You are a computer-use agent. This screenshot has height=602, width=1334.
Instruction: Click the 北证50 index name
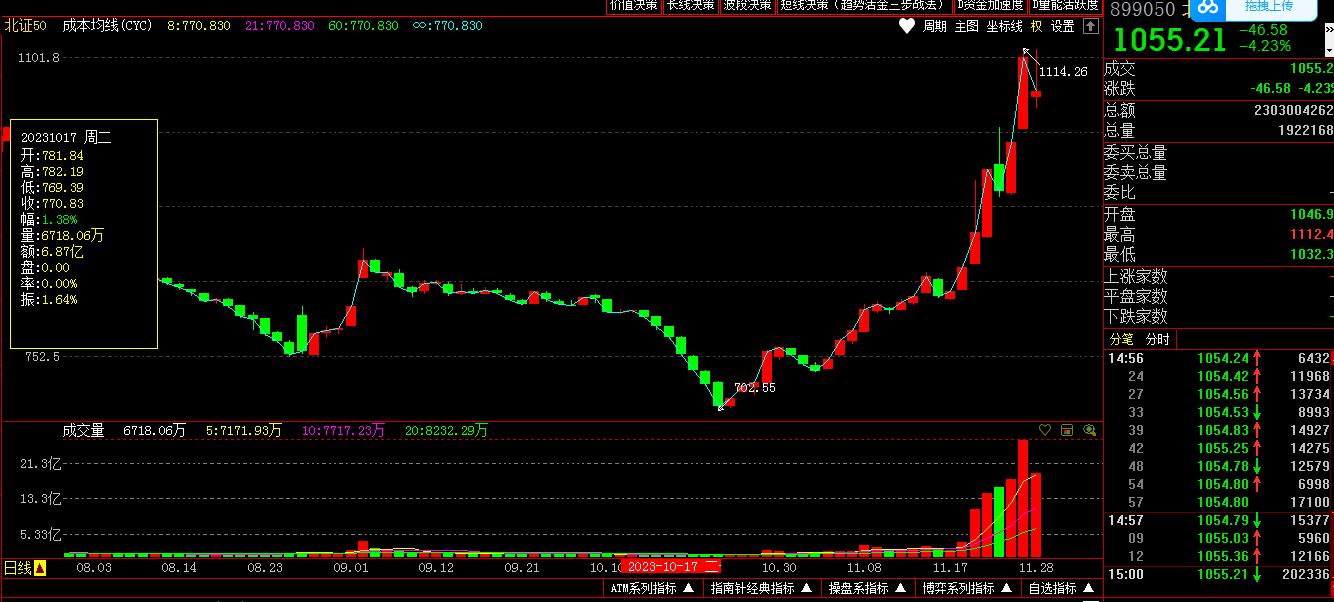click(26, 26)
